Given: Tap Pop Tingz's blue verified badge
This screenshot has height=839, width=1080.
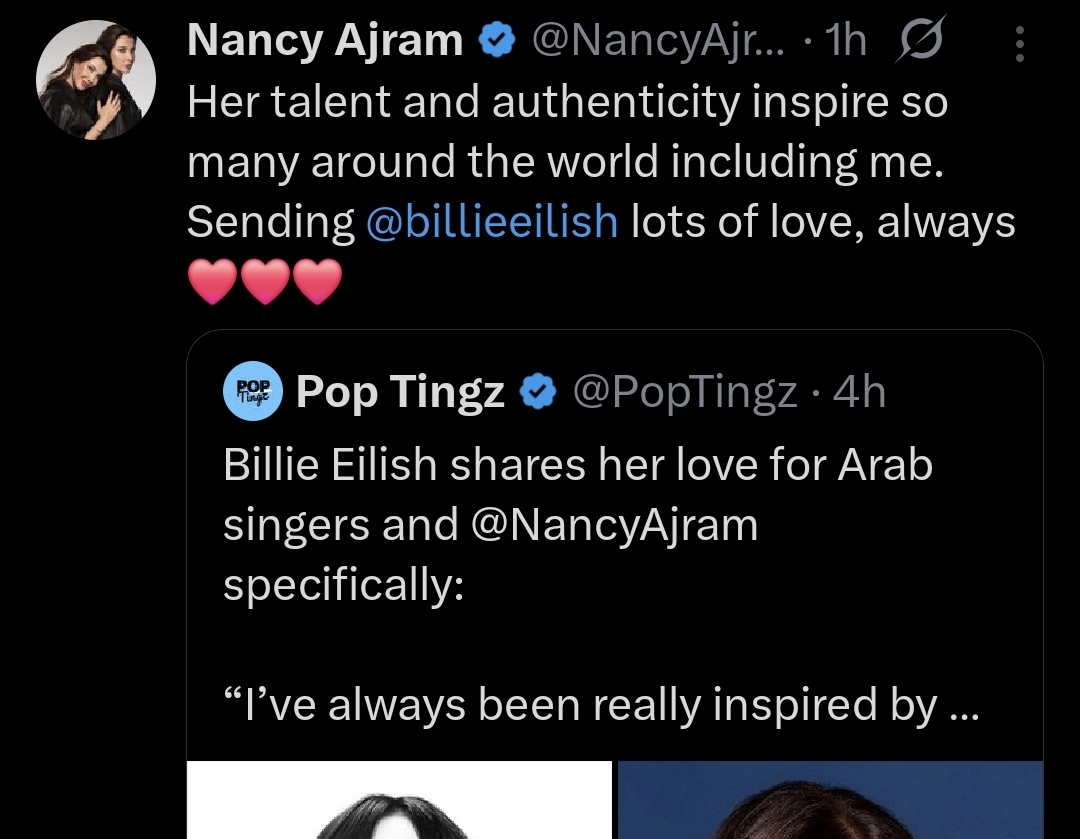Looking at the screenshot, I should tap(540, 393).
